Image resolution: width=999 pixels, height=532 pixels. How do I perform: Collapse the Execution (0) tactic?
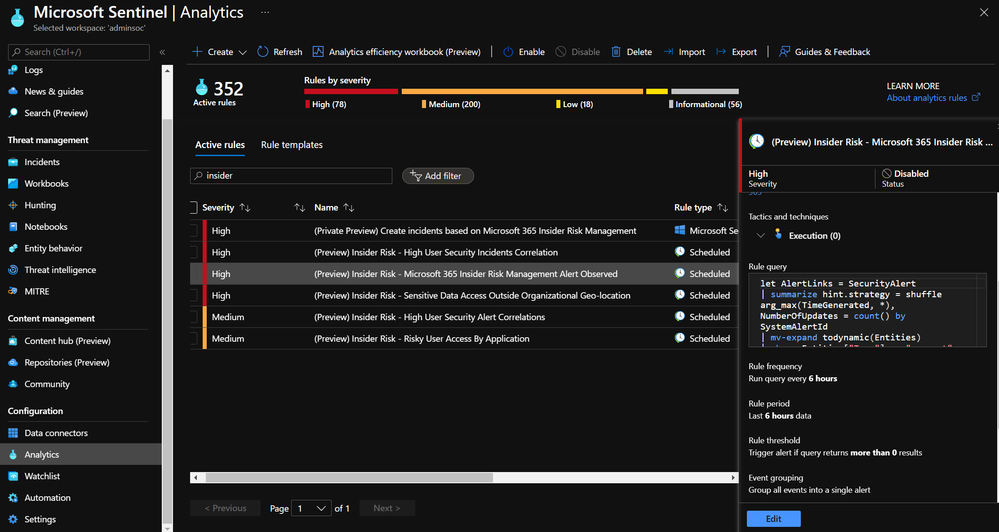760,236
